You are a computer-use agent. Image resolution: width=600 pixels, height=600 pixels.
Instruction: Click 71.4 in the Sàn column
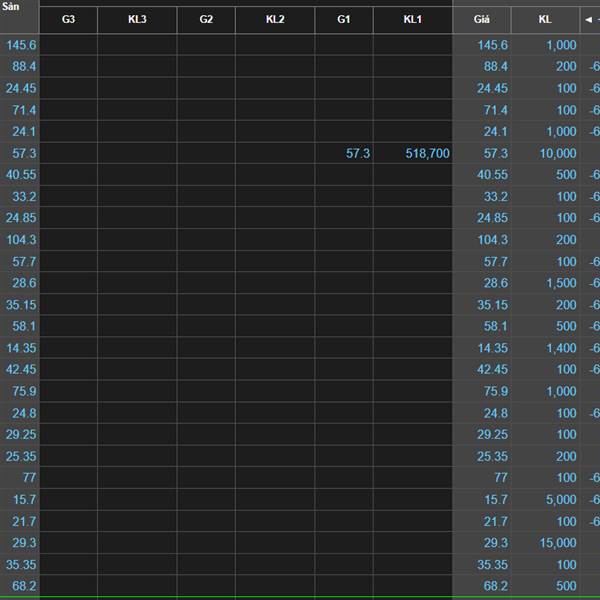(24, 110)
